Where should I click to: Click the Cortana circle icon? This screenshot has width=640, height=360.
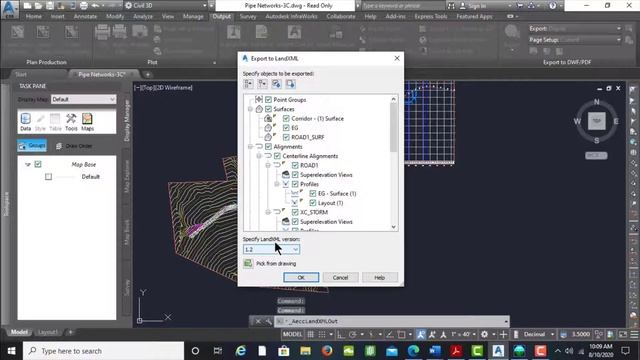tap(195, 351)
